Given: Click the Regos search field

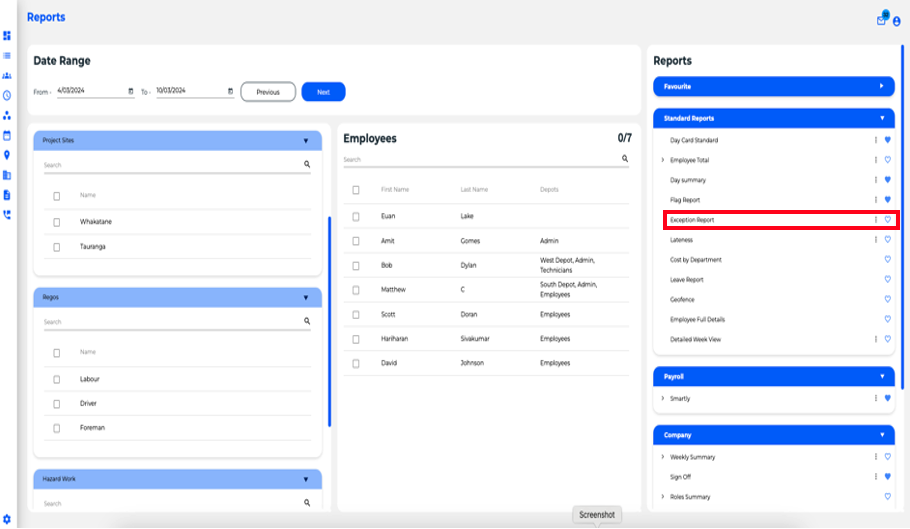Looking at the screenshot, I should point(170,322).
